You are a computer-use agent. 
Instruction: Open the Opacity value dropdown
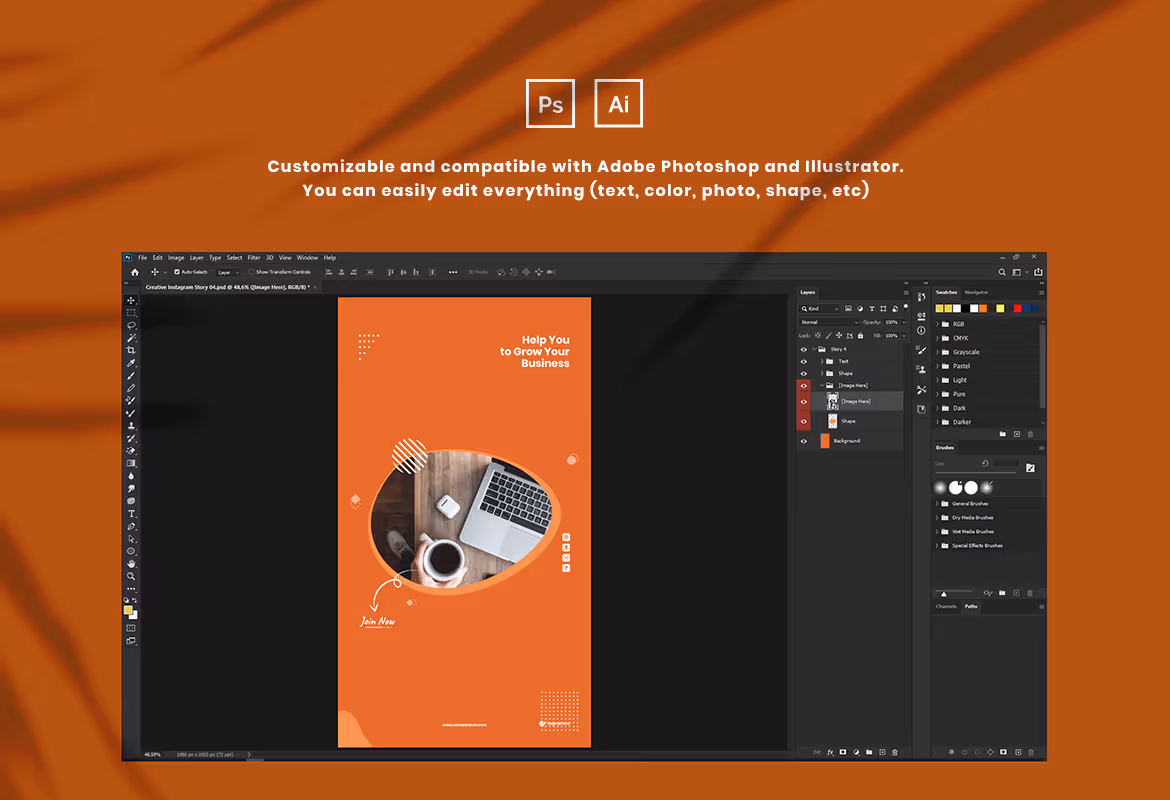903,322
